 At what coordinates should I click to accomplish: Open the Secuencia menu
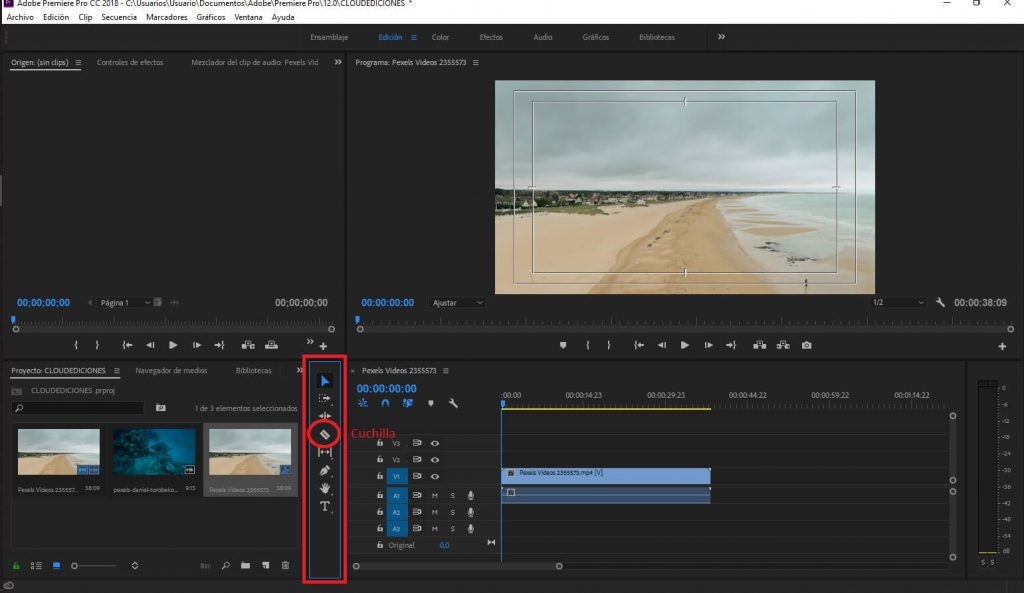[119, 17]
